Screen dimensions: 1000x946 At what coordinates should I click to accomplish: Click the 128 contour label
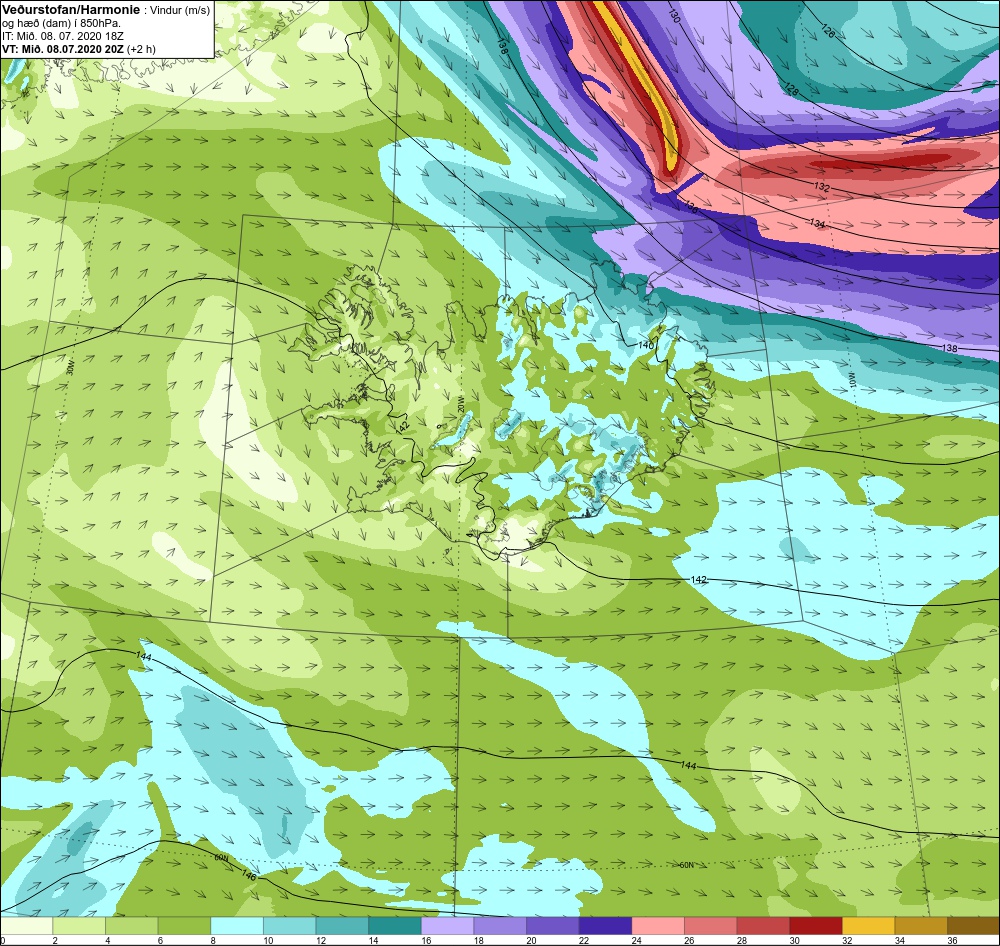tap(791, 89)
